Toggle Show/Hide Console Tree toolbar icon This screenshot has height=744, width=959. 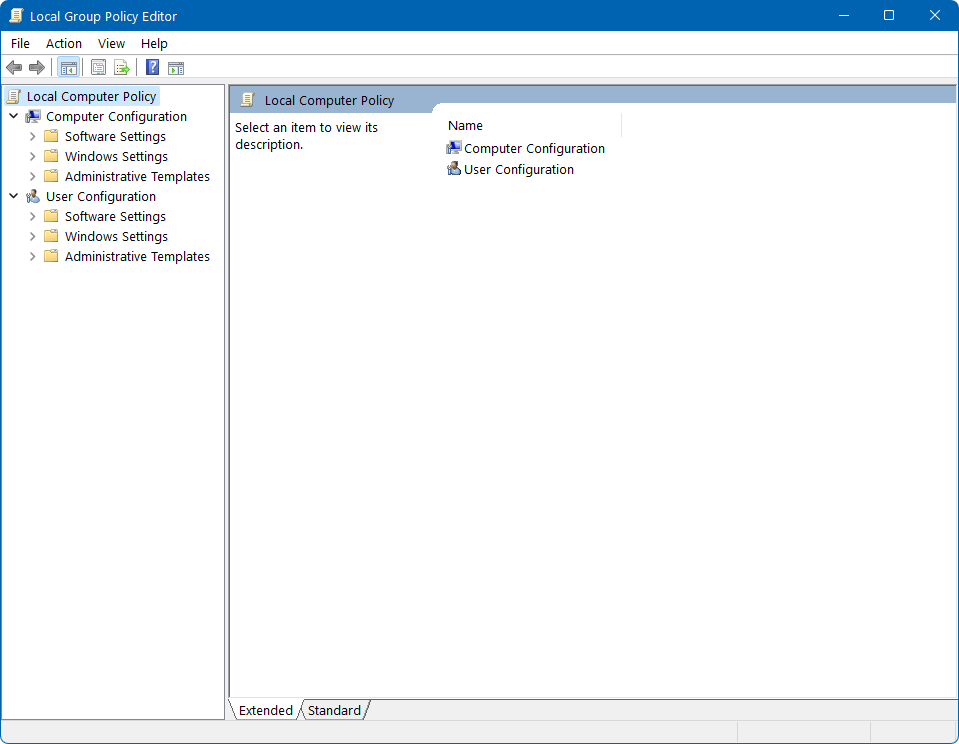pos(68,67)
